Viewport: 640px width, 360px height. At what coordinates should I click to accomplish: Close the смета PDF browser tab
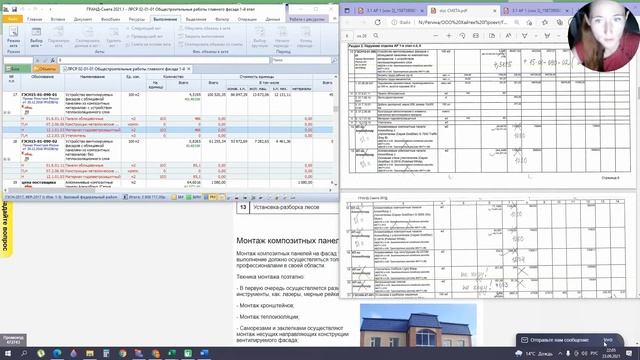point(495,11)
